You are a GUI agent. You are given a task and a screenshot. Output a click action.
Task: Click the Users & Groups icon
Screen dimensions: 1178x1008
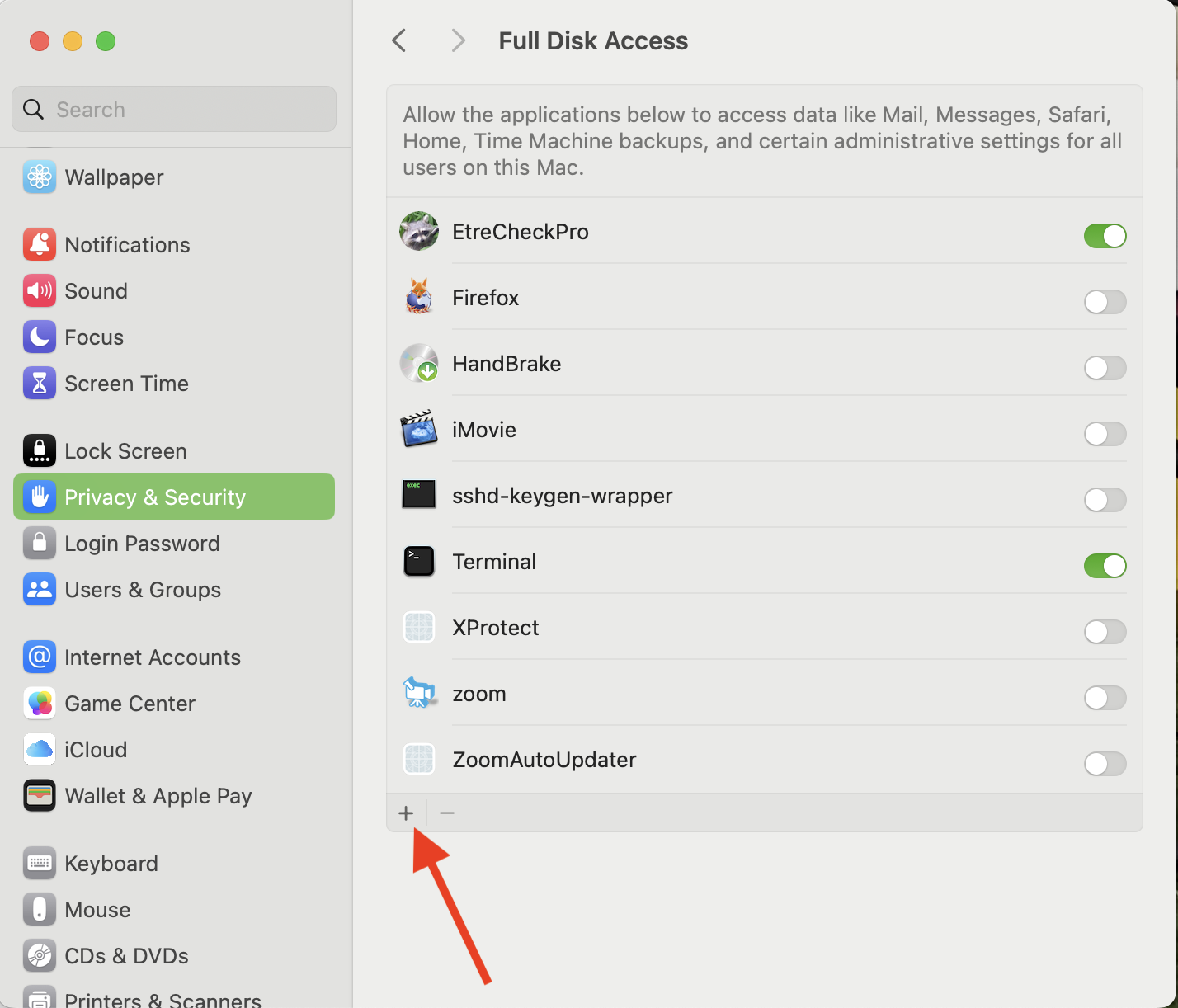tap(40, 590)
